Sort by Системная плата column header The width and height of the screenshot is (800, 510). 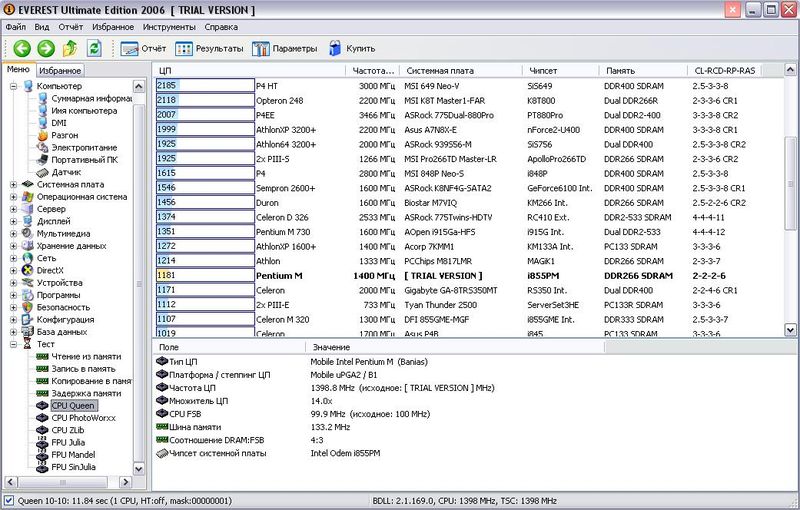[461, 70]
